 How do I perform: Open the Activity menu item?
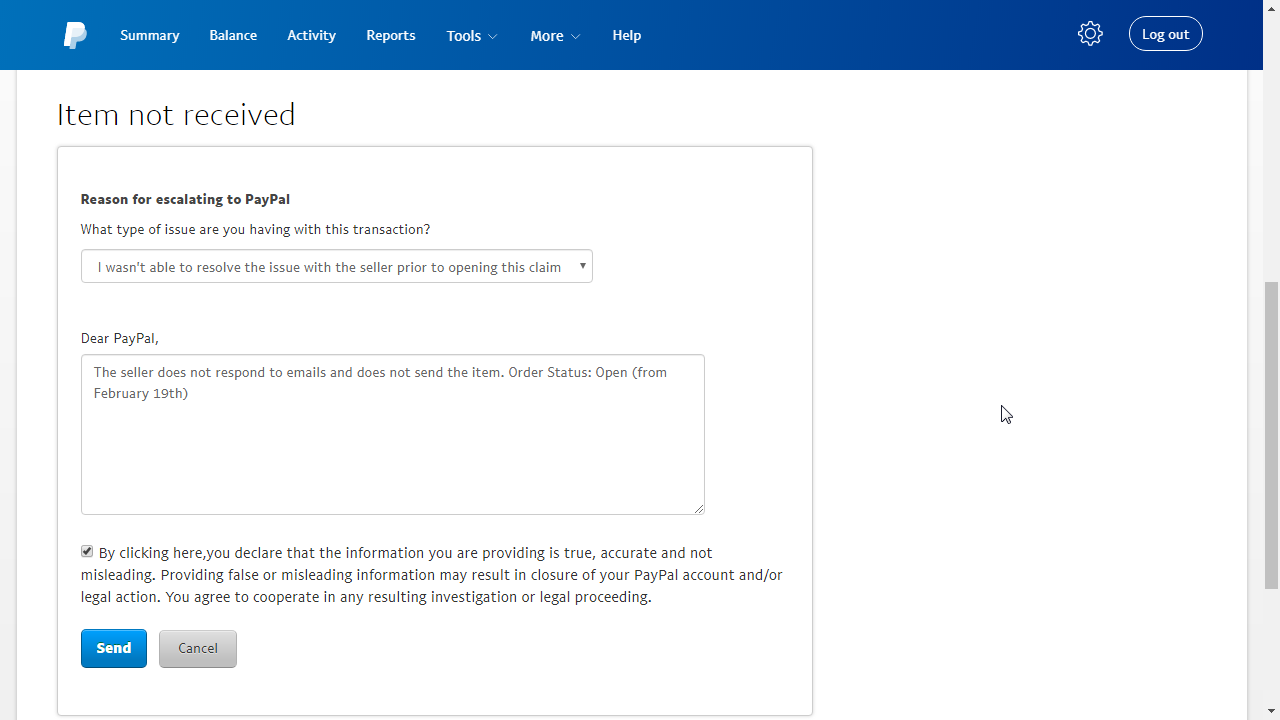[x=311, y=35]
